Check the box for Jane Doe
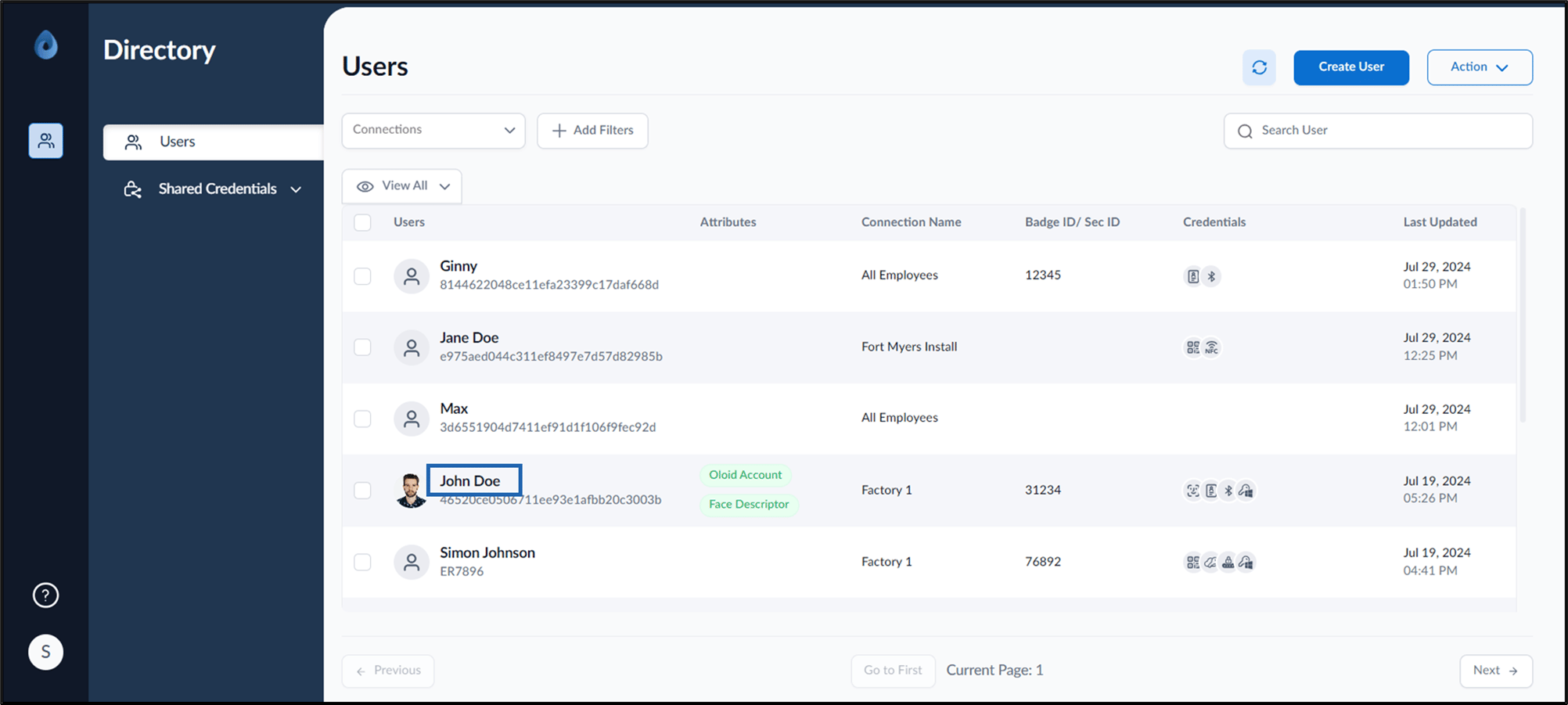Image resolution: width=1568 pixels, height=705 pixels. click(362, 347)
